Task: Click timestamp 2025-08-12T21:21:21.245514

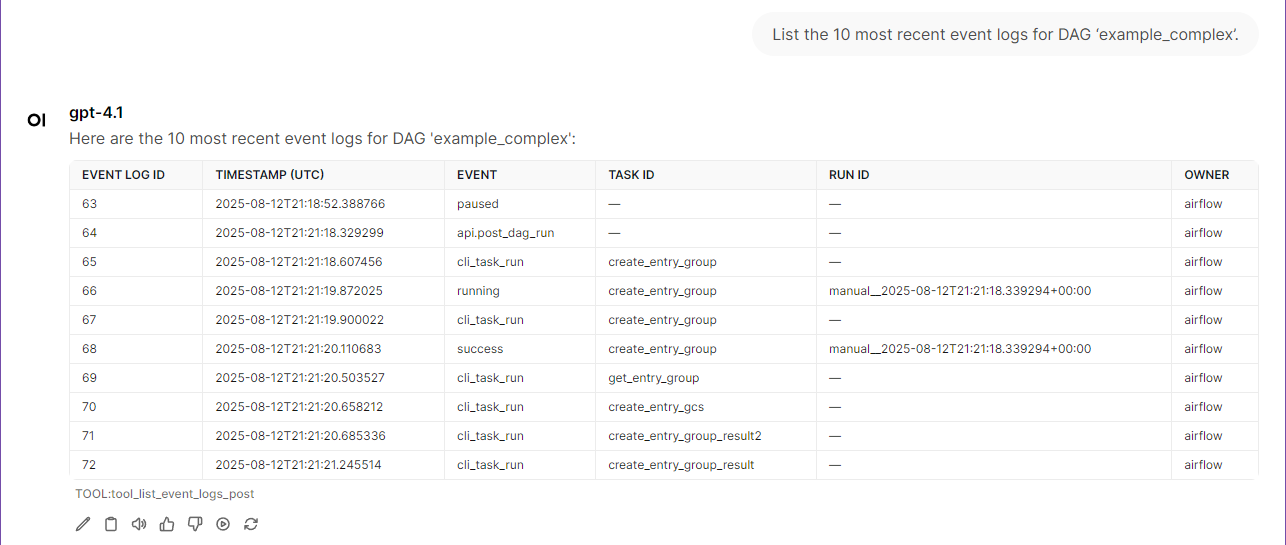Action: 298,465
